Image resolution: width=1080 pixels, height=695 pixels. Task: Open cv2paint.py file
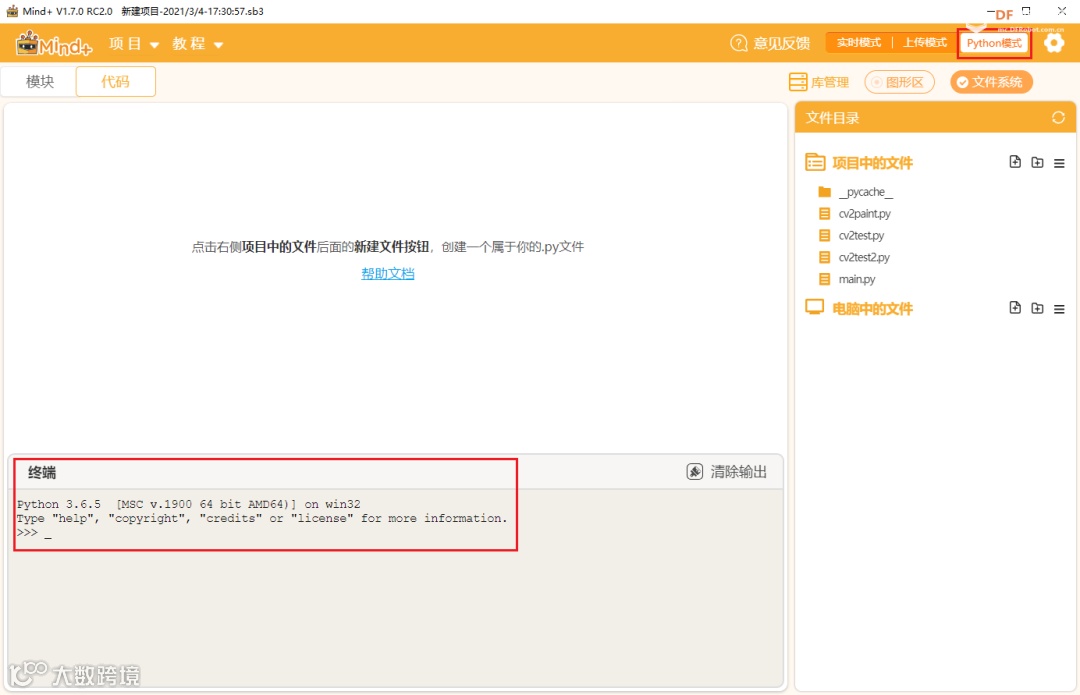tap(864, 214)
